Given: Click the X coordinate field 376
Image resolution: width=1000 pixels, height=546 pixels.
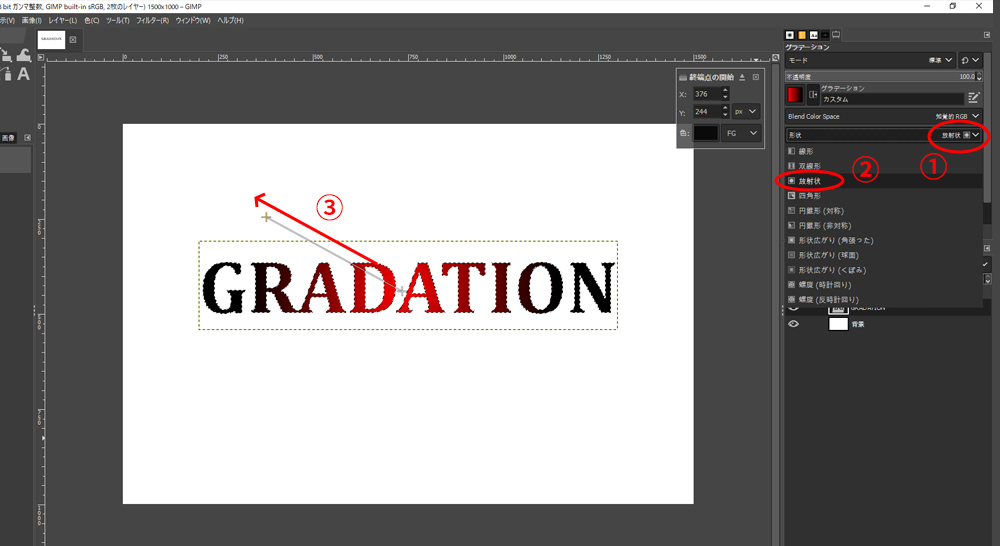Looking at the screenshot, I should click(x=707, y=94).
